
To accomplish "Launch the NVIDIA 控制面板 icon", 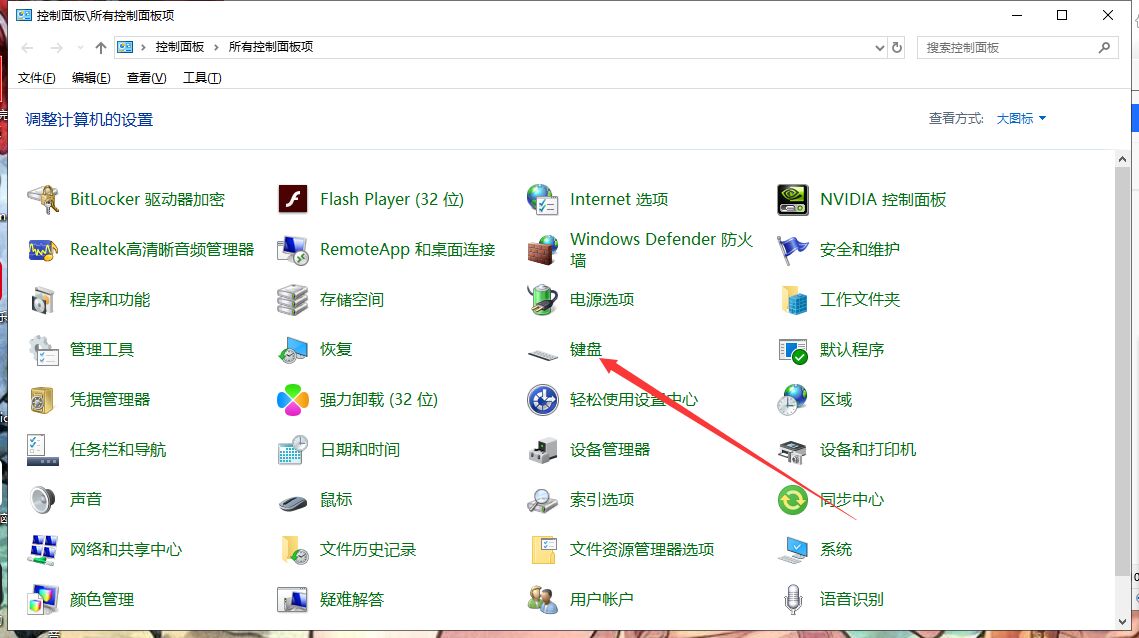I will 793,199.
